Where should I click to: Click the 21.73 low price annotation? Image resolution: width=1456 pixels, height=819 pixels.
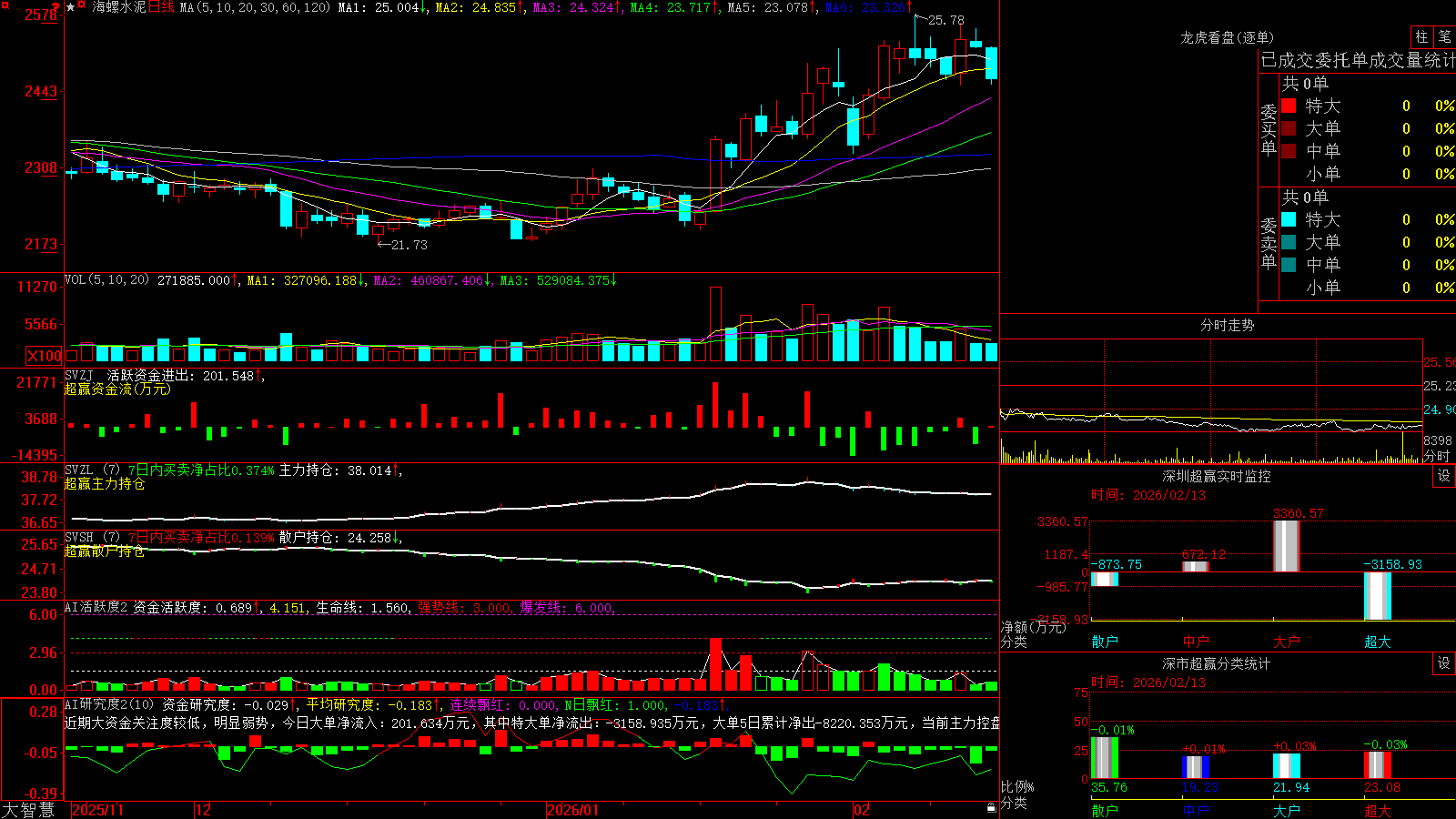click(x=409, y=245)
